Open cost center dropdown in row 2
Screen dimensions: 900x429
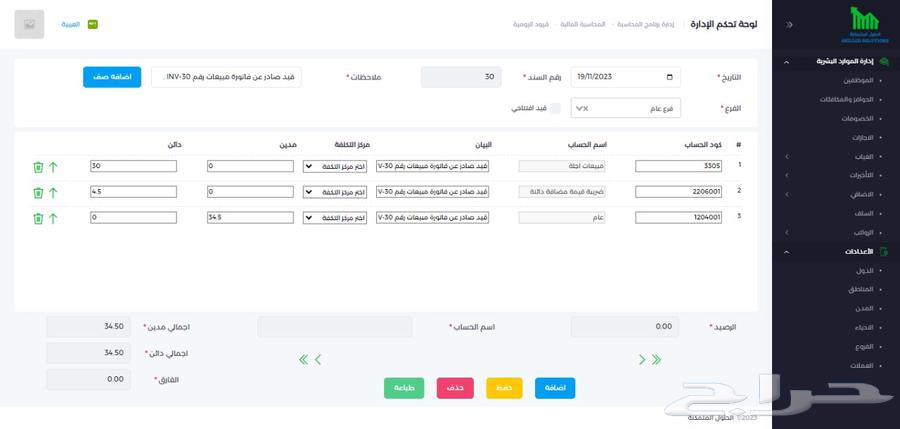pyautogui.click(x=335, y=192)
